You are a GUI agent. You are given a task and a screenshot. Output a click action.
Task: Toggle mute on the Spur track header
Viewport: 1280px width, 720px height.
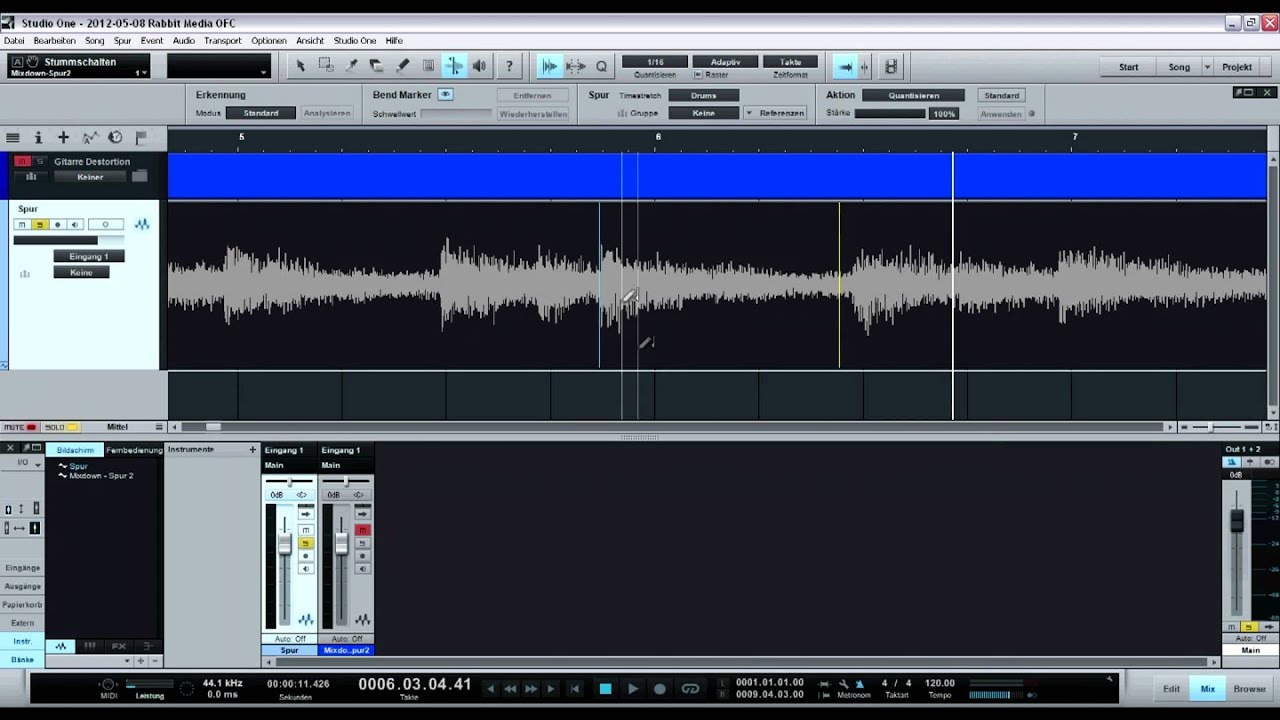pos(22,224)
